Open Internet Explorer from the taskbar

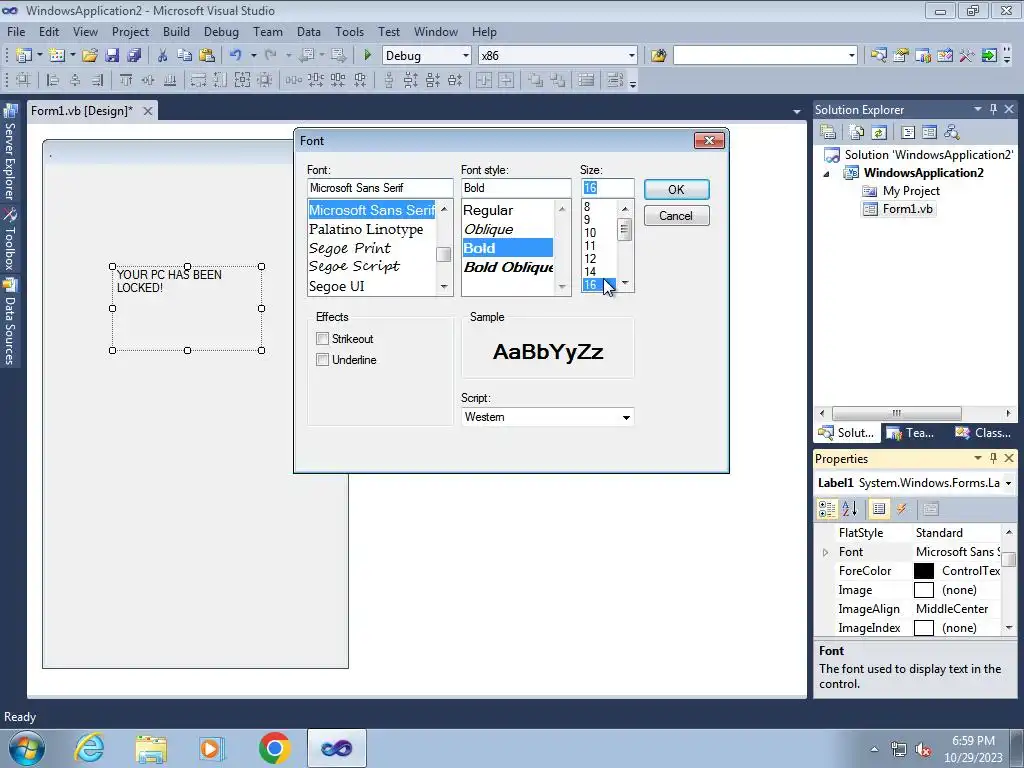coord(89,747)
